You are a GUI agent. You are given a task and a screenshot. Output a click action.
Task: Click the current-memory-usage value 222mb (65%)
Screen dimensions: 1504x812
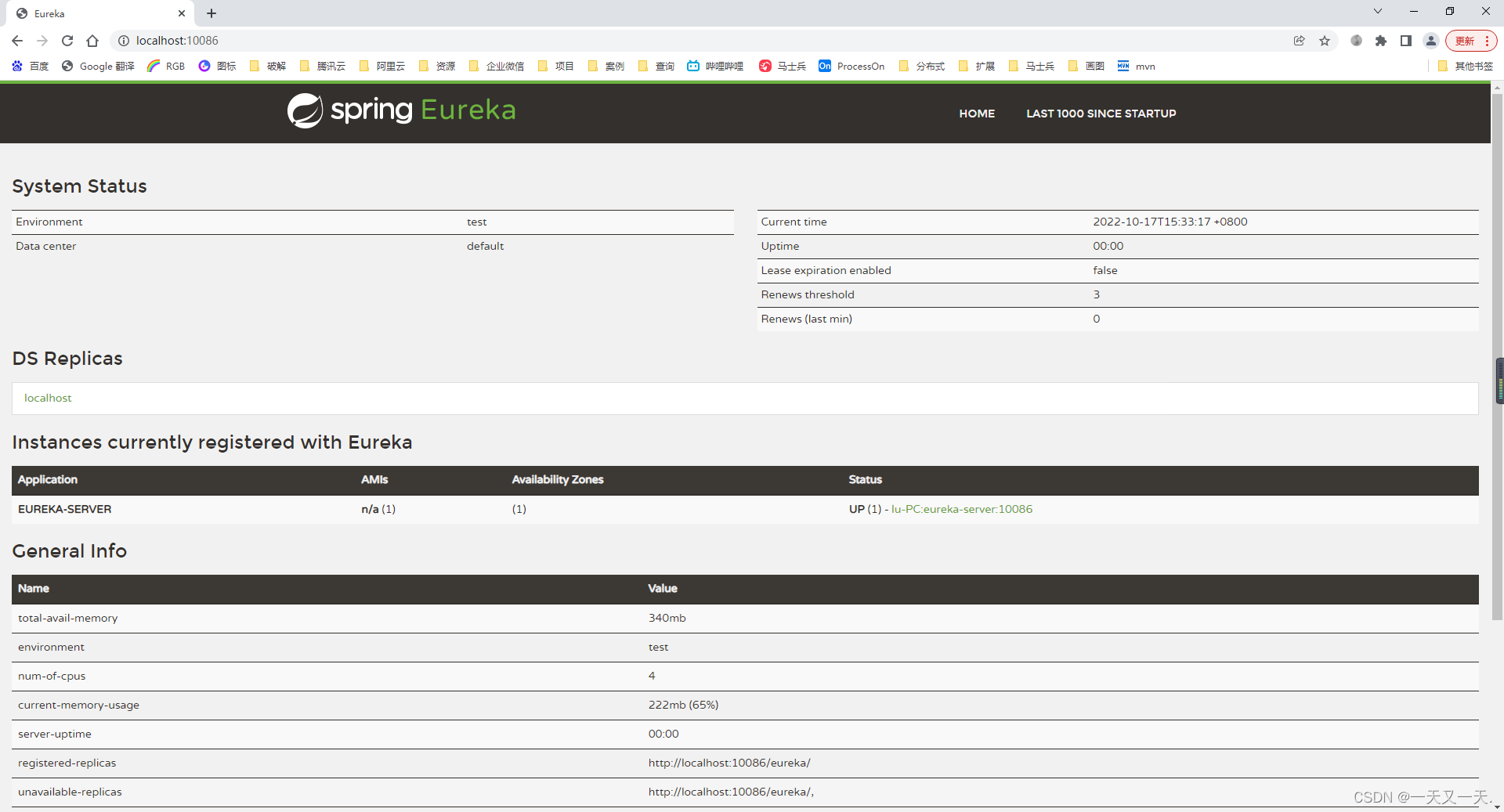pyautogui.click(x=683, y=705)
